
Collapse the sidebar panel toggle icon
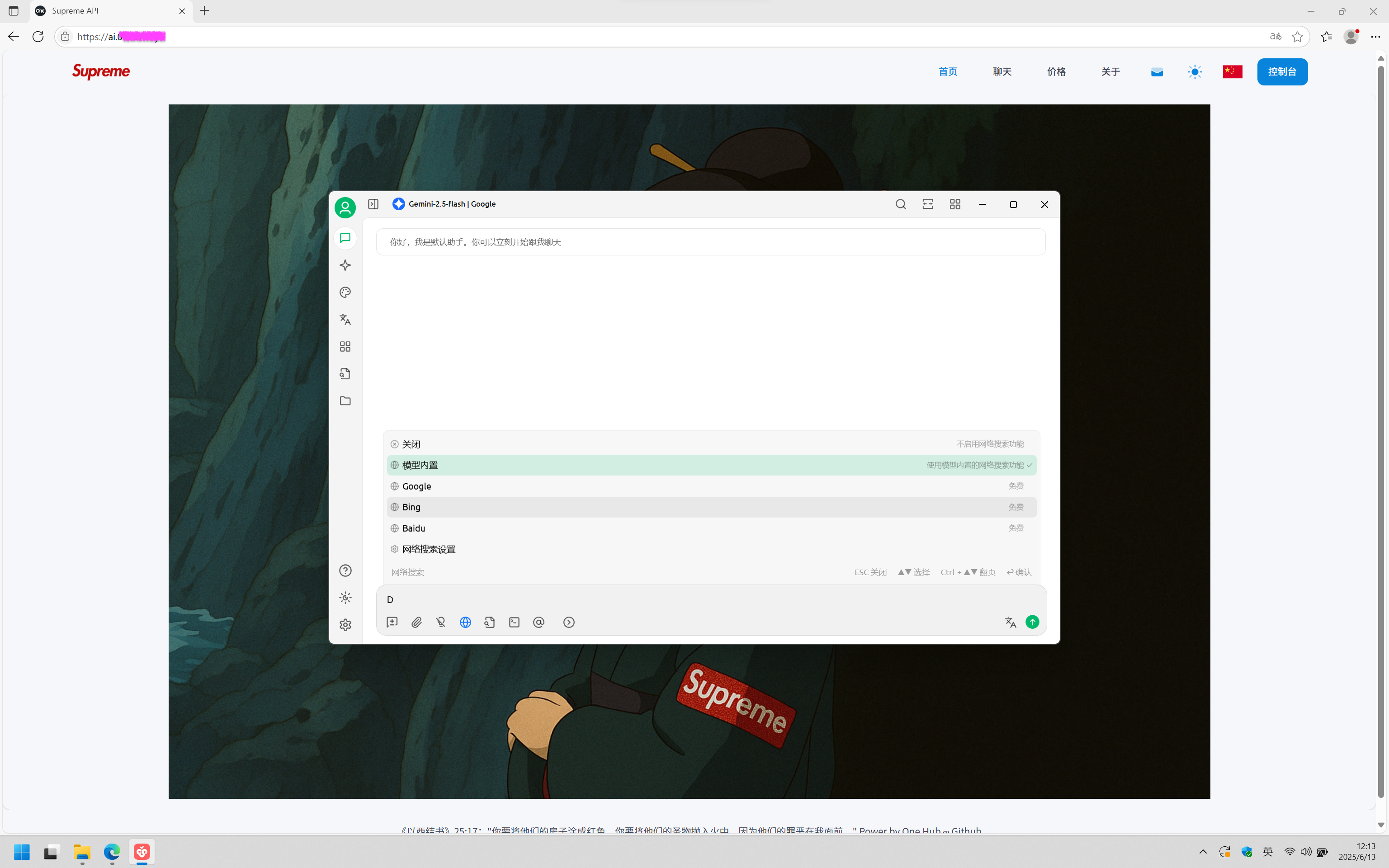click(x=373, y=204)
